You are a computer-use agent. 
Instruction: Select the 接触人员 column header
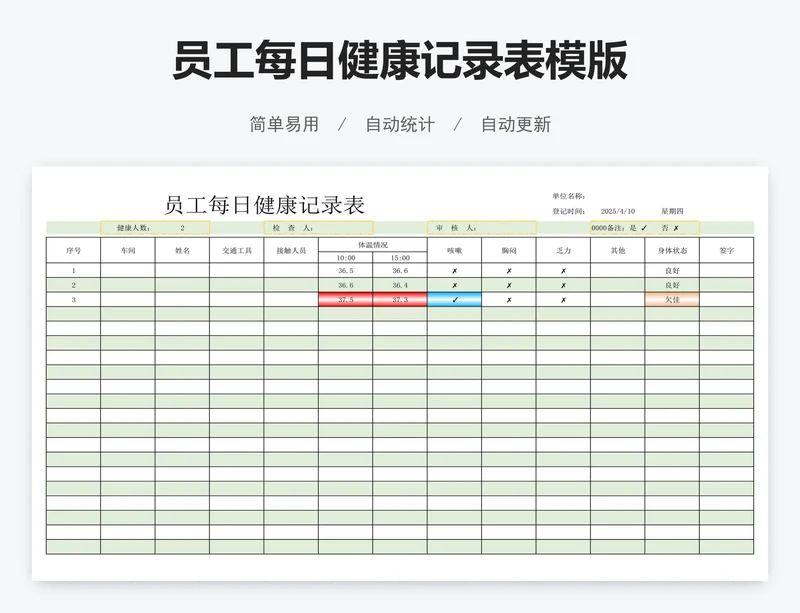click(291, 250)
